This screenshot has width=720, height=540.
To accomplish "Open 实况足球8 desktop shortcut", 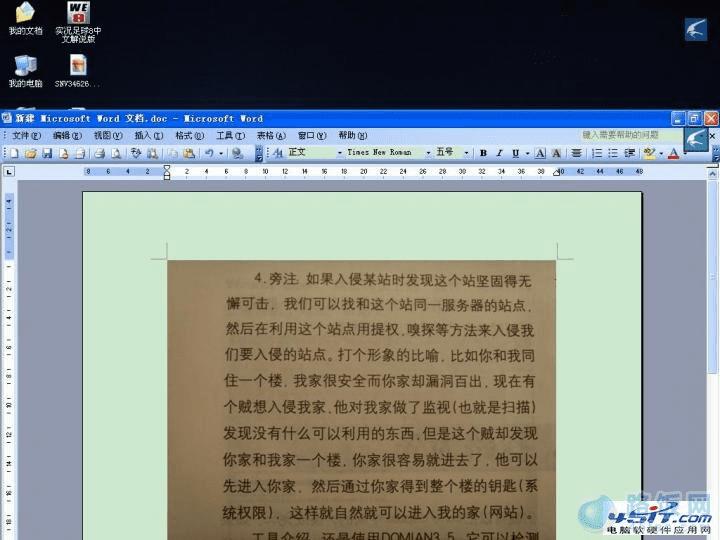I will (x=78, y=22).
